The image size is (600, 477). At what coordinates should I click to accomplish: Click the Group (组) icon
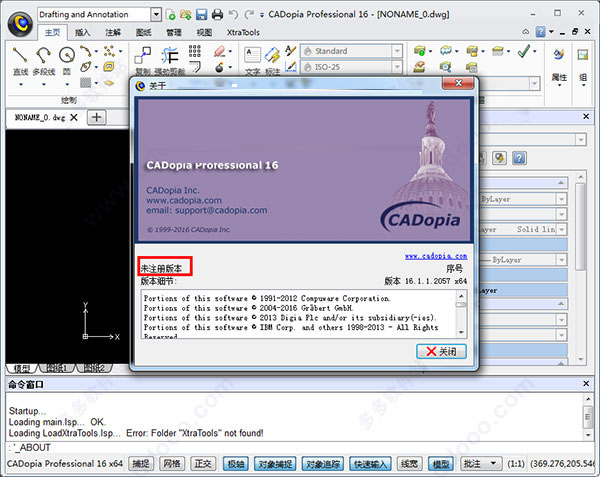point(583,55)
